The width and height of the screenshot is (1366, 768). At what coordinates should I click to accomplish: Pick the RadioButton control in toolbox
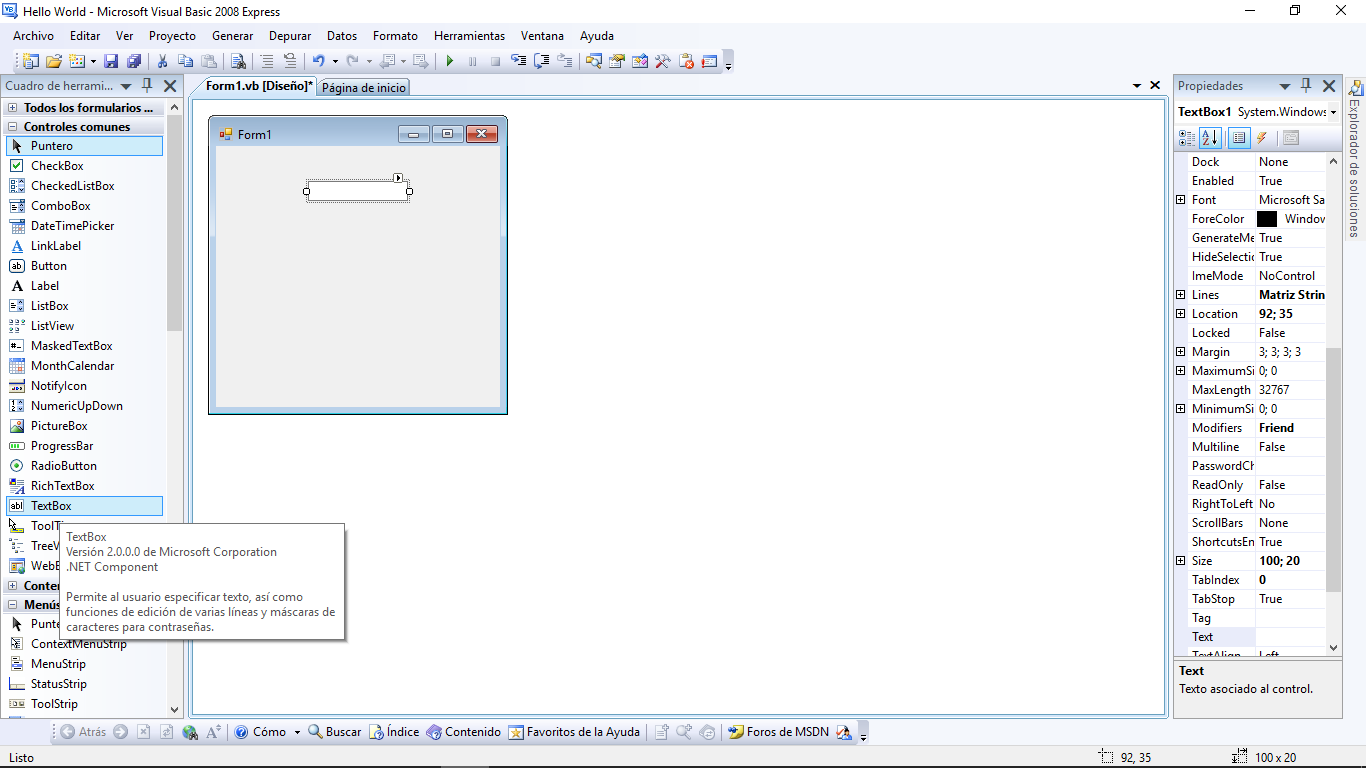point(84,466)
